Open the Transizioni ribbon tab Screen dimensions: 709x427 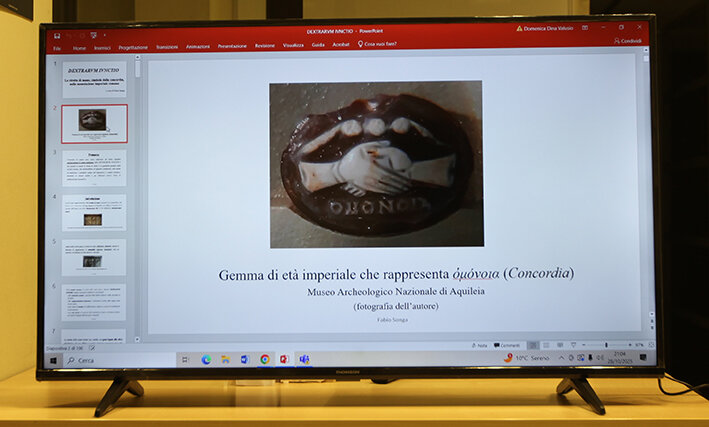(x=167, y=46)
